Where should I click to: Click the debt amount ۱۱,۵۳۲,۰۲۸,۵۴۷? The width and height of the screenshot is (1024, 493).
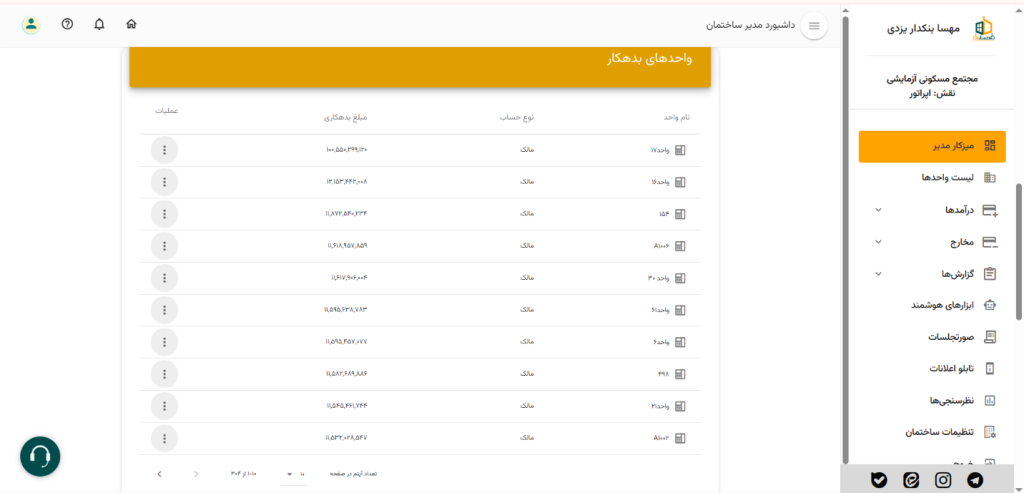[x=347, y=438]
